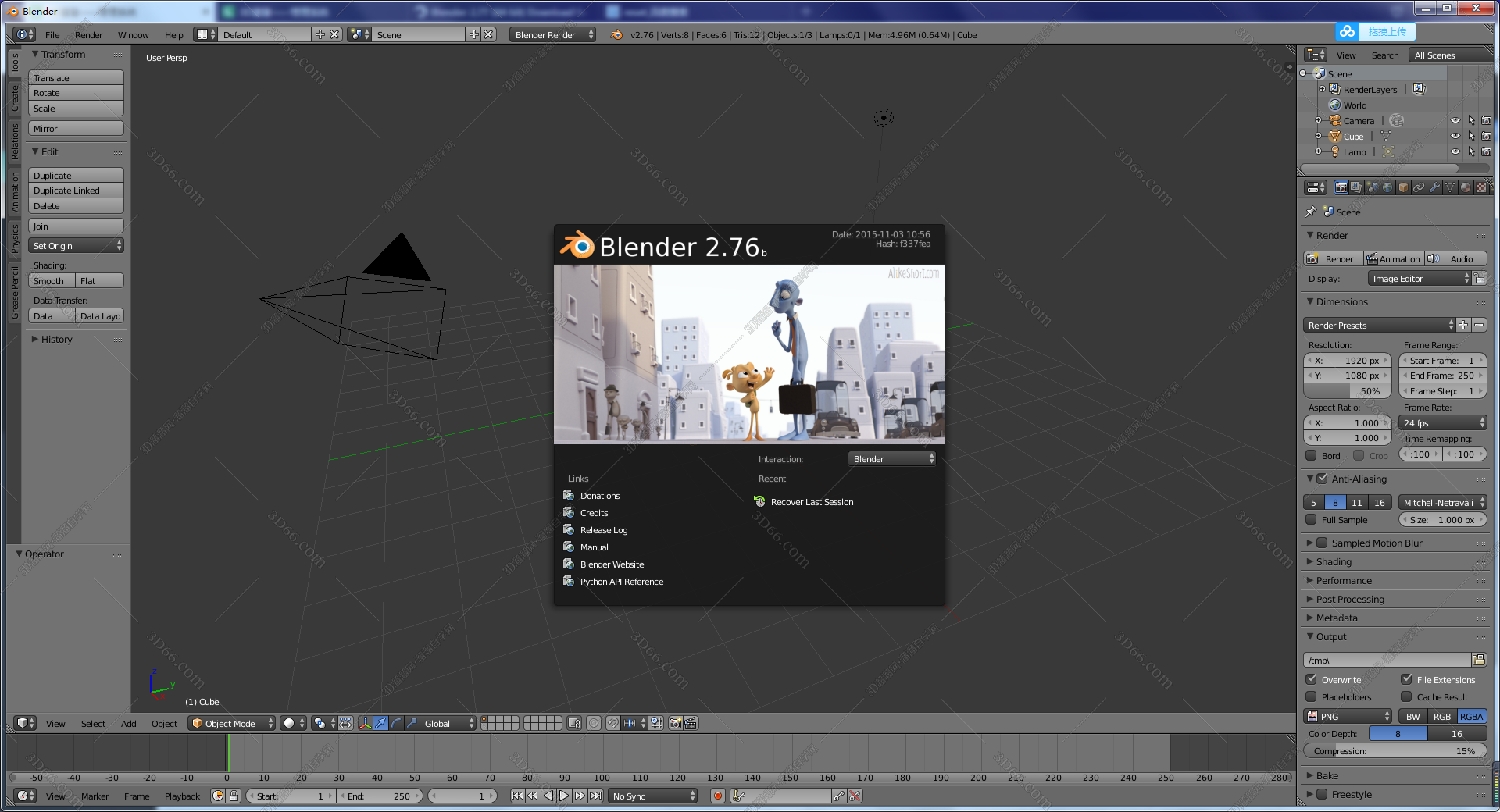Expand the Post Processing section
1500x812 pixels.
pyautogui.click(x=1352, y=599)
